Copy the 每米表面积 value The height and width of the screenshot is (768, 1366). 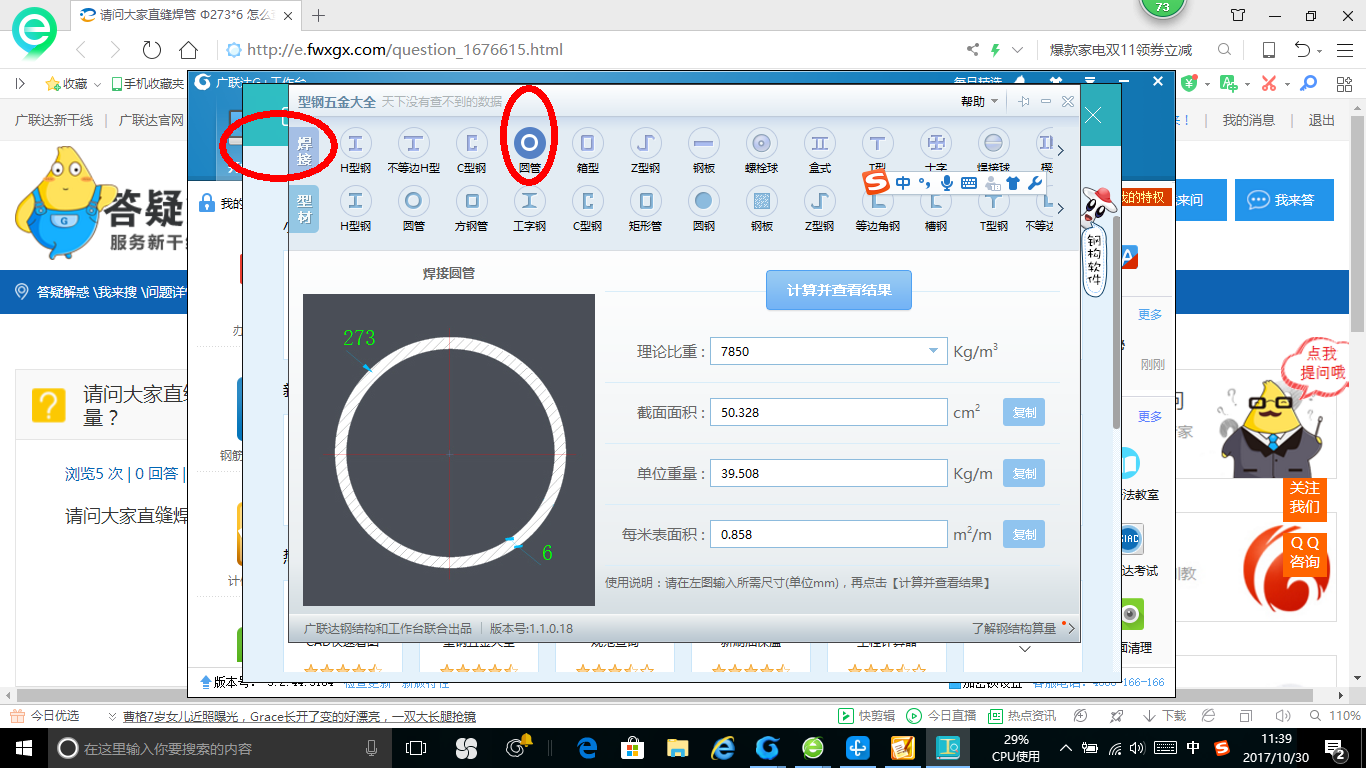(1024, 534)
